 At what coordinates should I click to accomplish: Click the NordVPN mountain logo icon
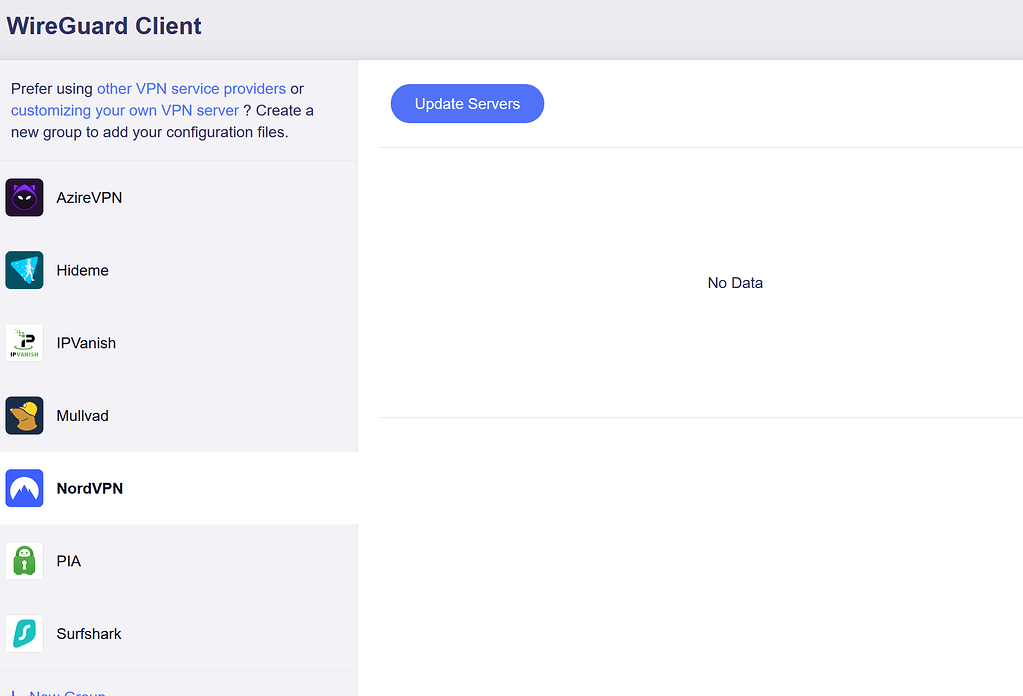tap(24, 489)
